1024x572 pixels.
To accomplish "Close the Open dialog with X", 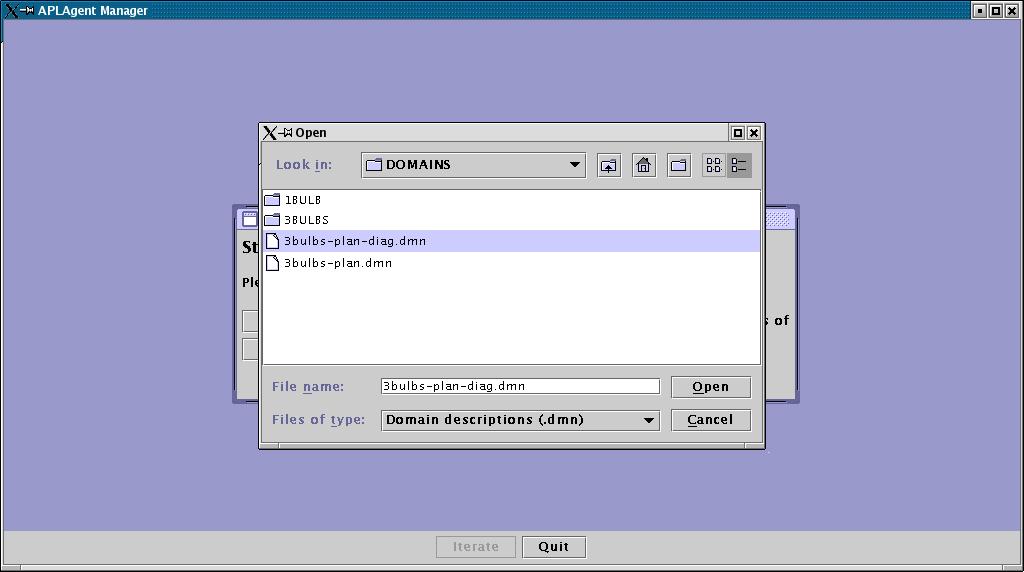I will (x=754, y=133).
